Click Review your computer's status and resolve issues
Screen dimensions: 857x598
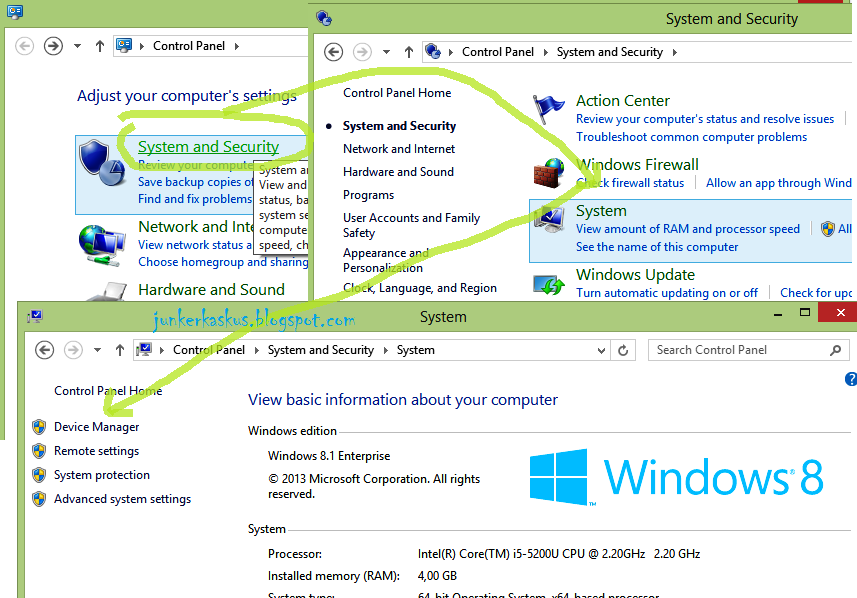705,119
